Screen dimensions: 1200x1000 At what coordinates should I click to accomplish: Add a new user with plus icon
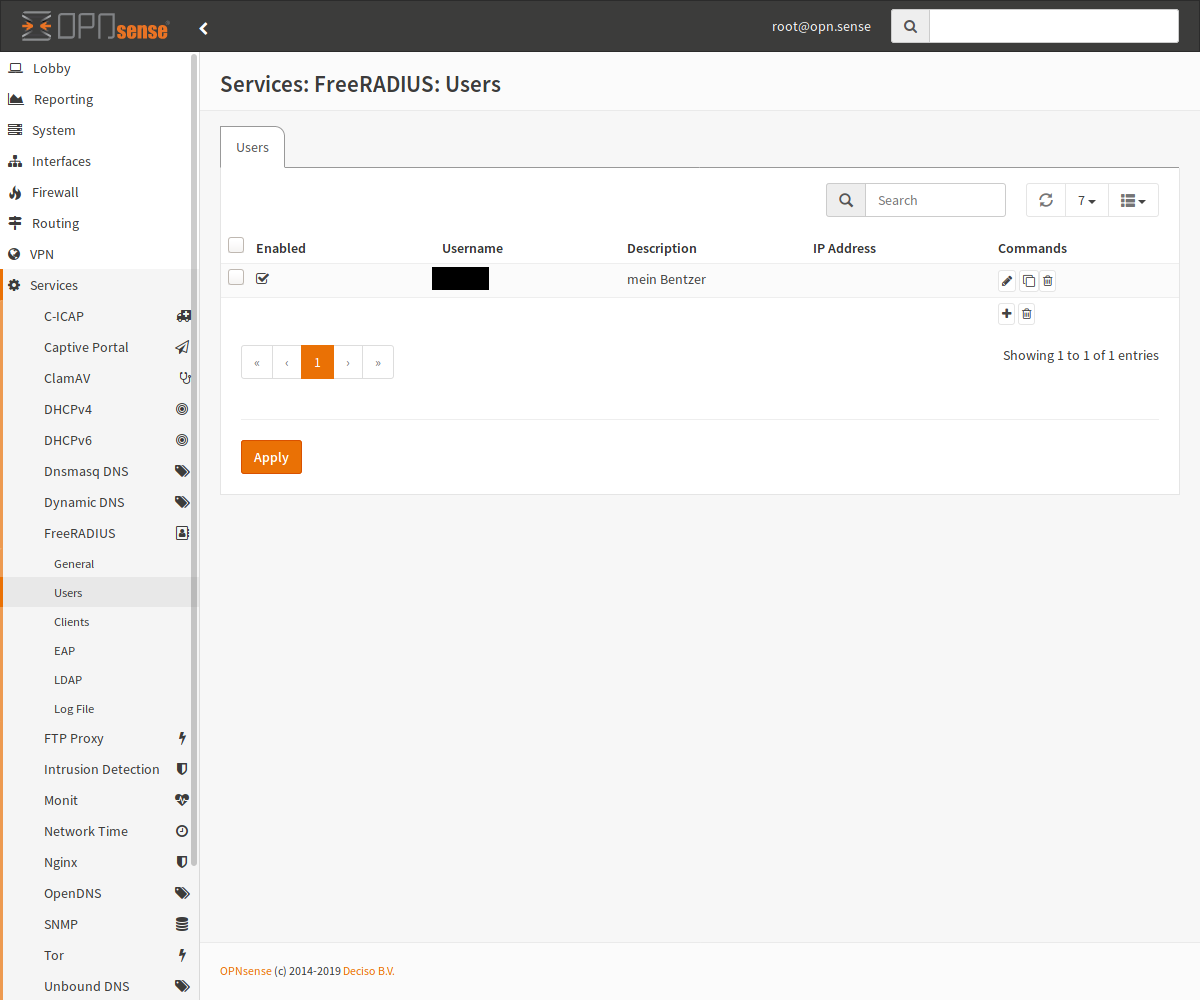coord(1006,313)
